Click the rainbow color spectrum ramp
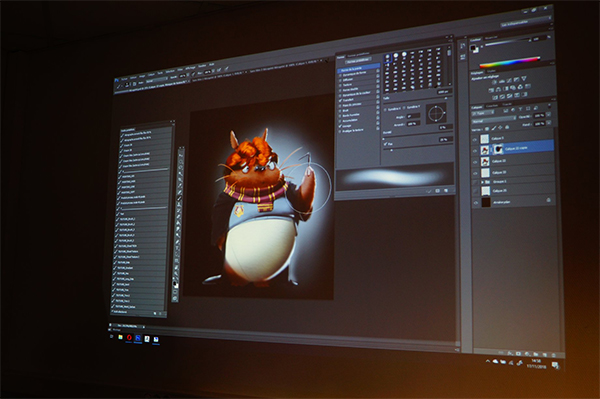 coord(510,62)
